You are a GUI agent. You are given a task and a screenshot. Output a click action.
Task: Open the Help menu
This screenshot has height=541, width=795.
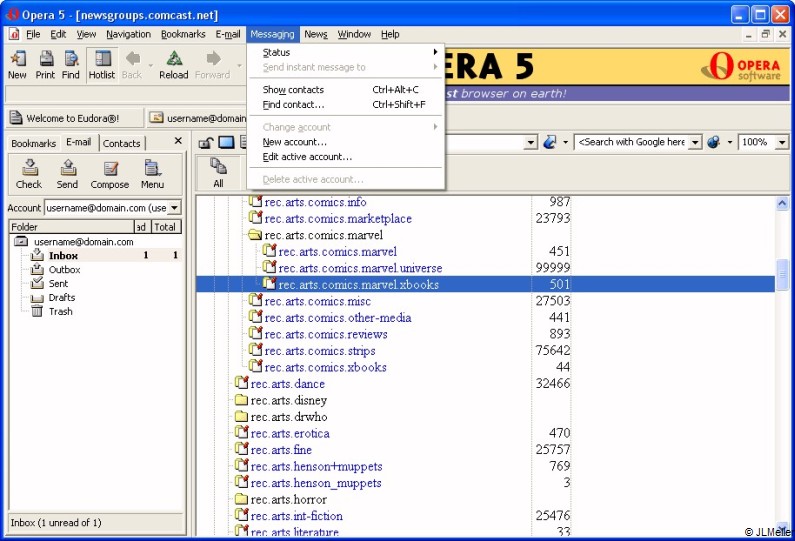390,34
